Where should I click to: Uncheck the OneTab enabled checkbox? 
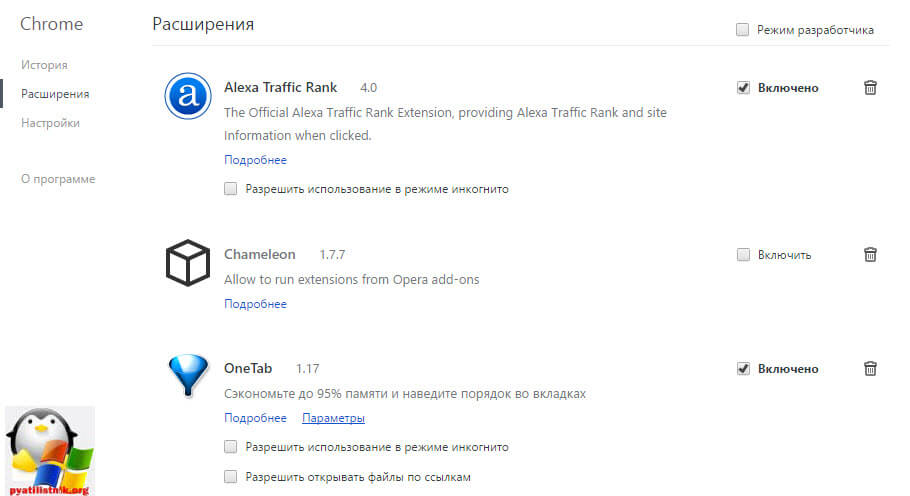743,369
